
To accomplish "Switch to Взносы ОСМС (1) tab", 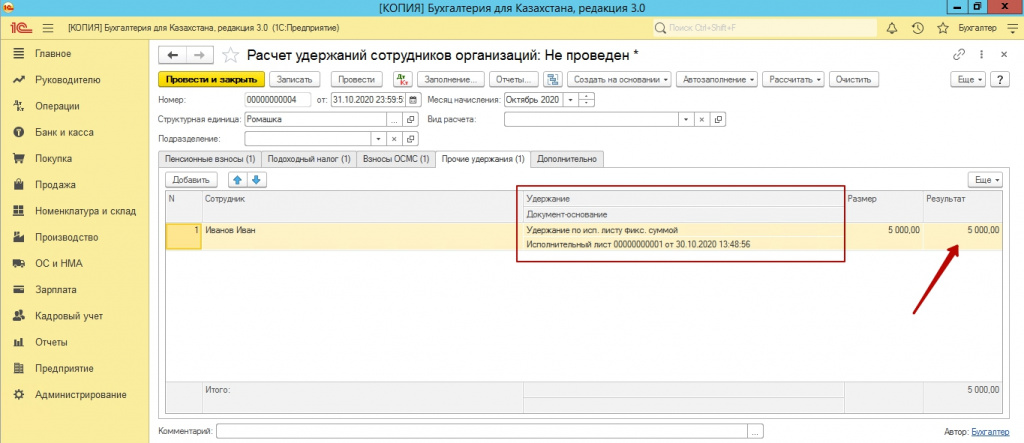I will (396, 159).
